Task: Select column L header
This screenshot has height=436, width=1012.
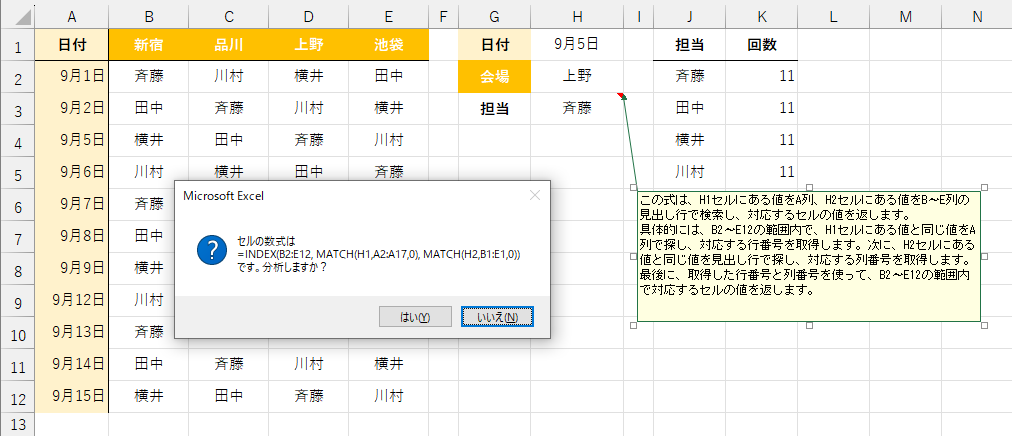Action: 834,17
